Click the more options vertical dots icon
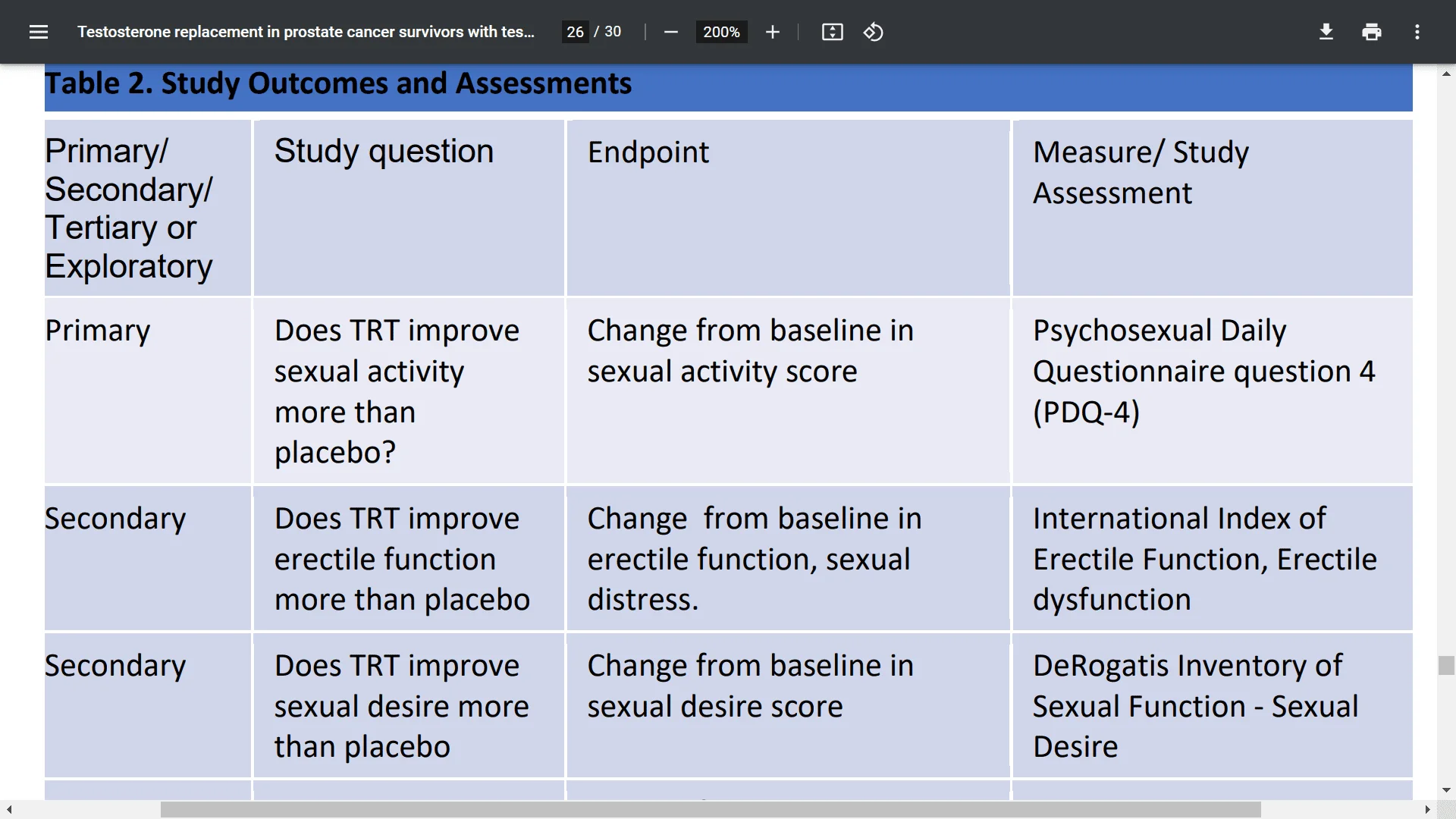Viewport: 1456px width, 819px height. click(x=1419, y=32)
